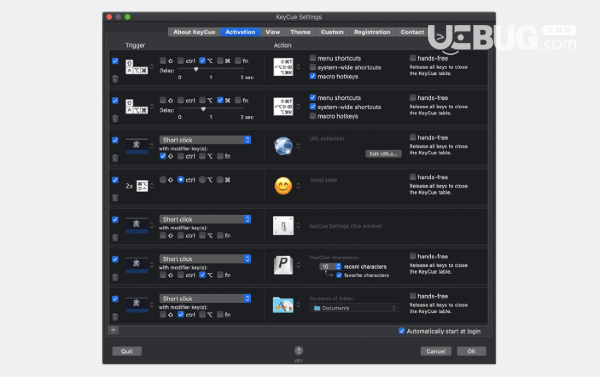This screenshot has width=600, height=377.
Task: Uncheck macro hotkeys in first row
Action: pos(313,76)
